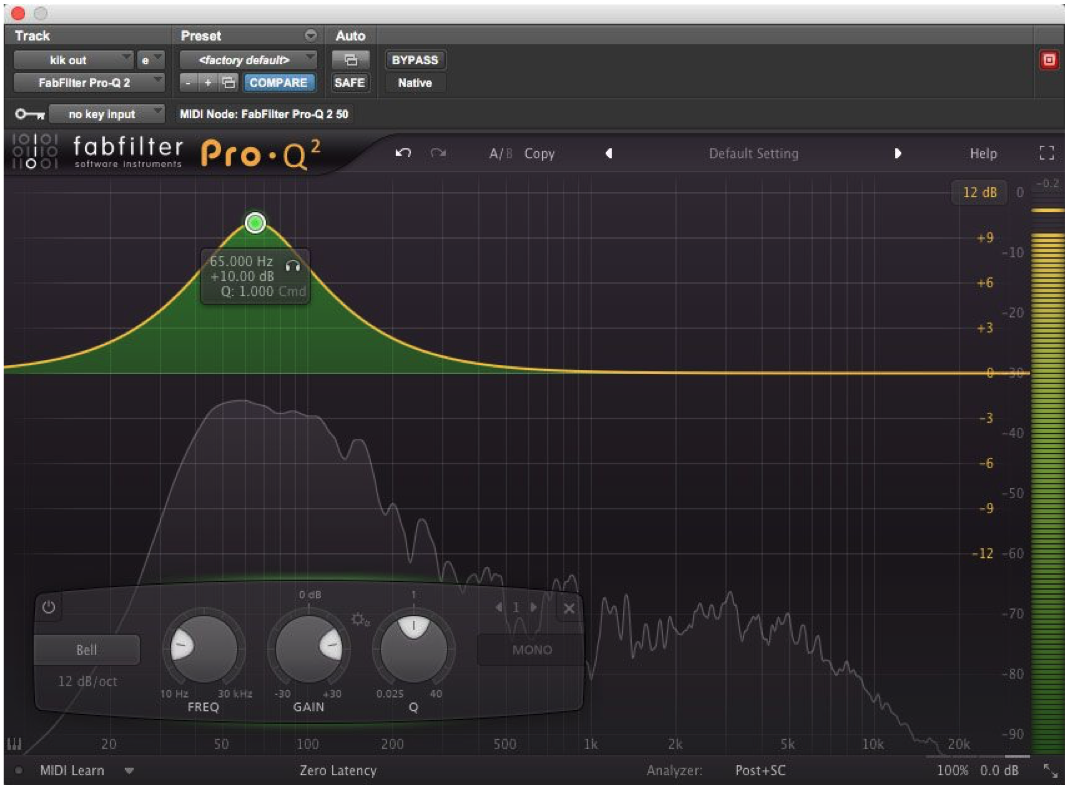Click the Copy A to B button
Screen dimensions: 1066x785
539,154
